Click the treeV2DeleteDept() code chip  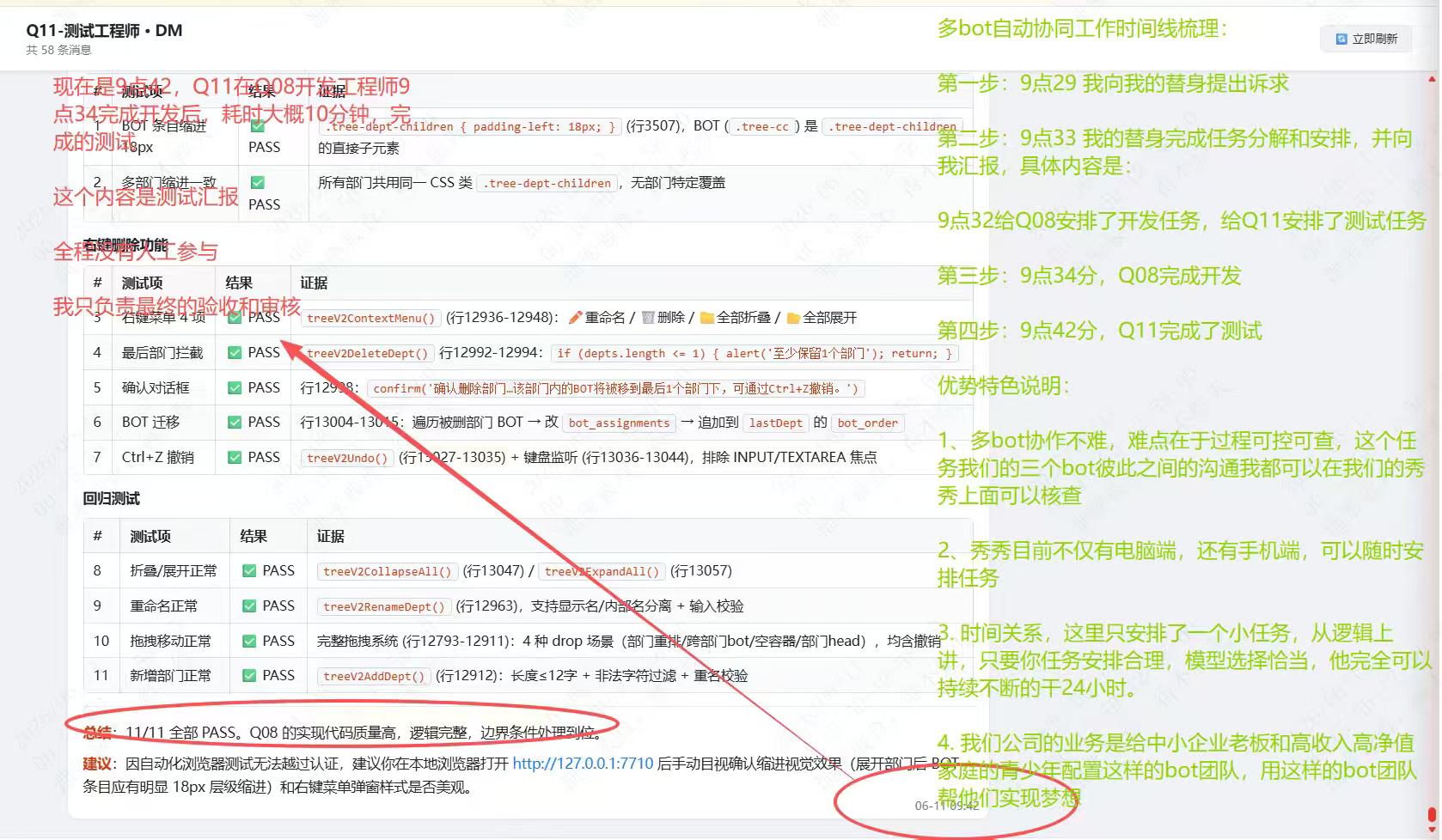click(x=367, y=353)
